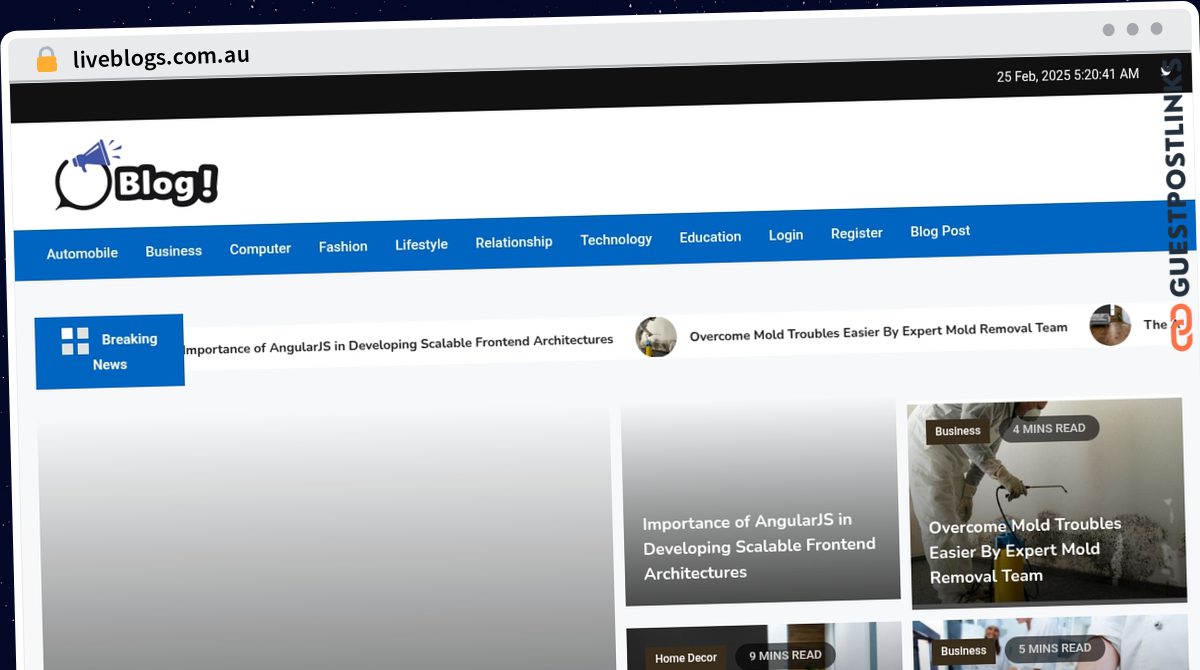Click the Blog! megaphone logo

coord(136,176)
